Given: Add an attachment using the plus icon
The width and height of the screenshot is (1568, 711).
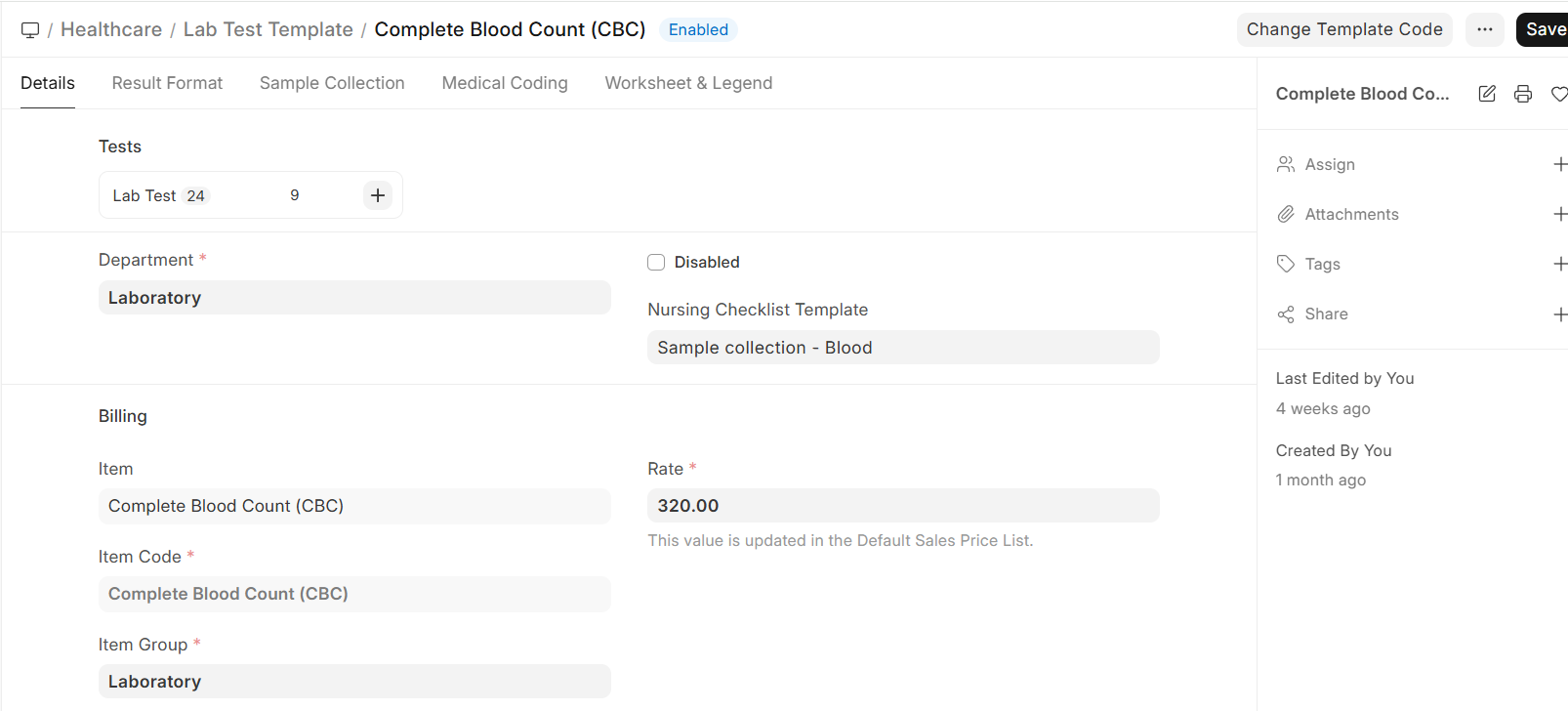Looking at the screenshot, I should coord(1559,214).
